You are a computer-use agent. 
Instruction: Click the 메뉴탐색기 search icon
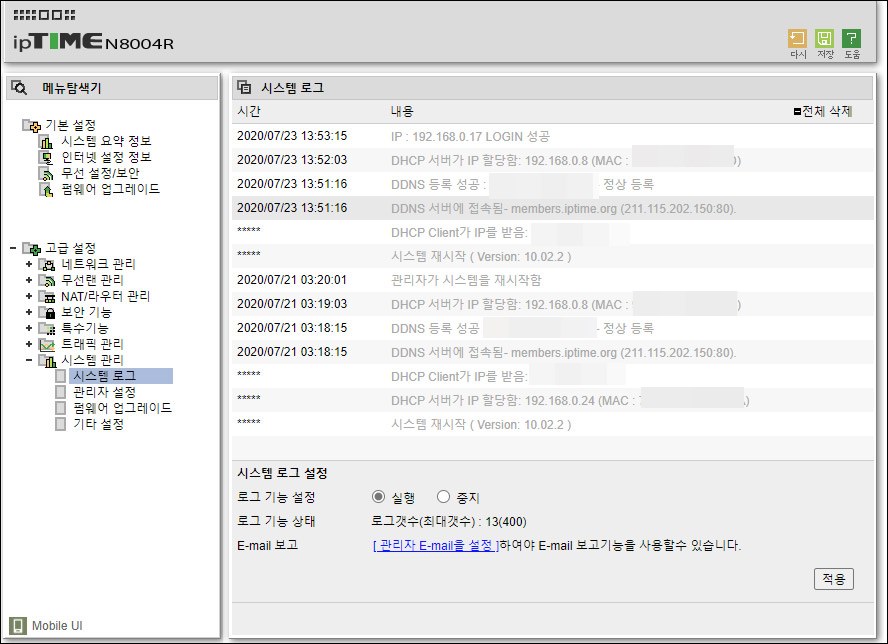coord(20,88)
